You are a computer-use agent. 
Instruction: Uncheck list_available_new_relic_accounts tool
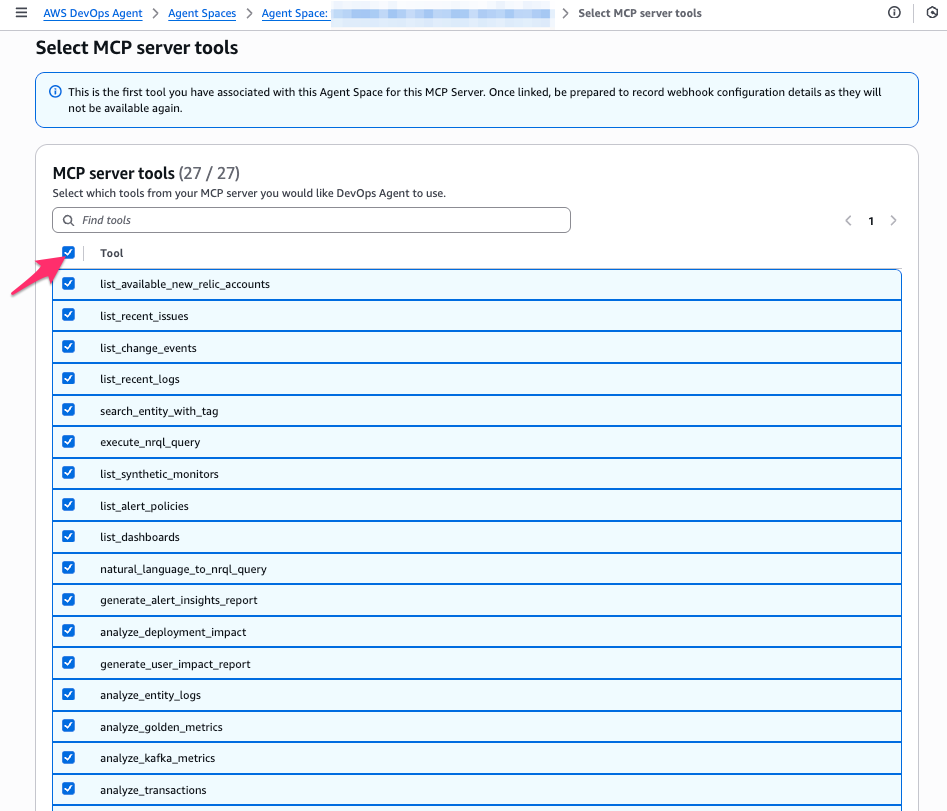coord(68,284)
